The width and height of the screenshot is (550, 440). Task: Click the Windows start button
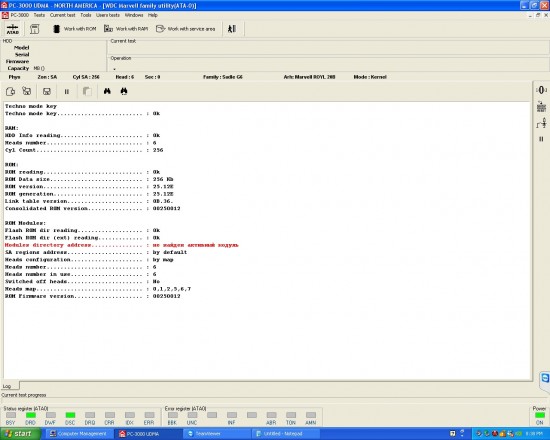[x=19, y=434]
